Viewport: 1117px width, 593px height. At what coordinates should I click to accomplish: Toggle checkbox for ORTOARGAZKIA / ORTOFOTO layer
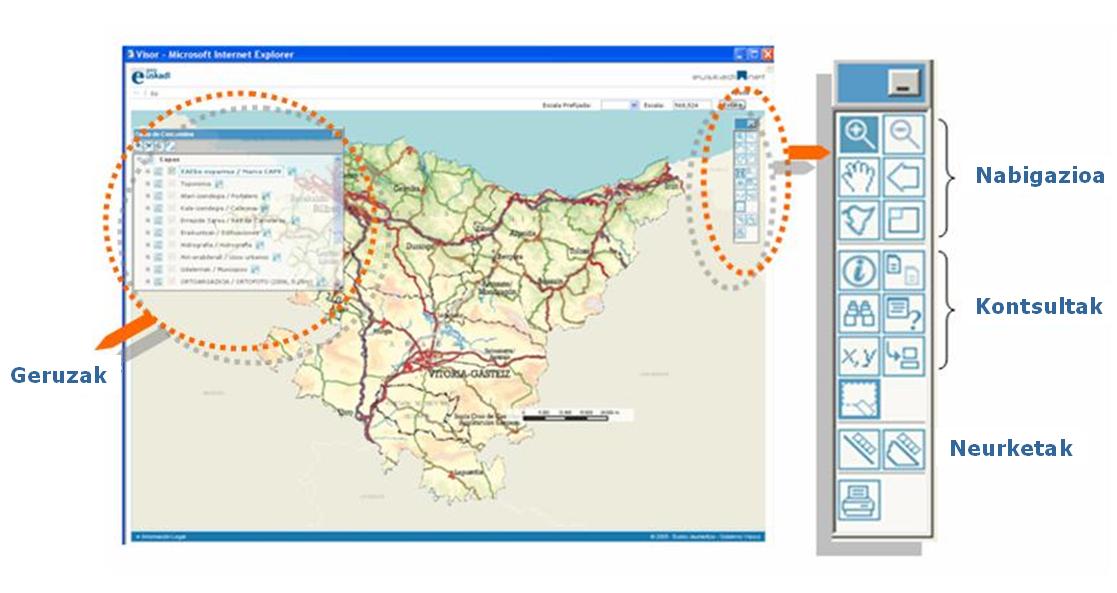tap(171, 283)
